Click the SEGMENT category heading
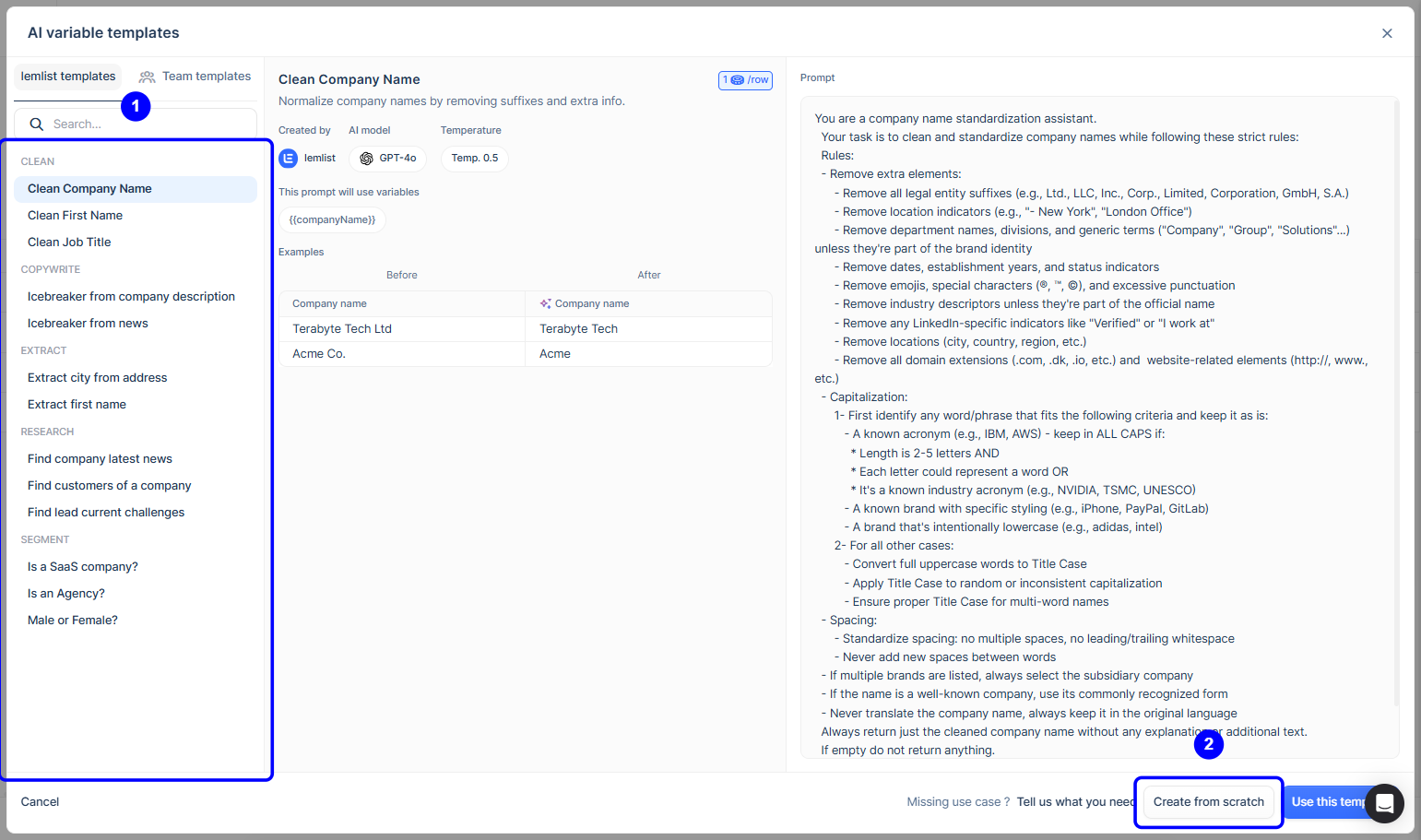The width and height of the screenshot is (1421, 840). (45, 540)
